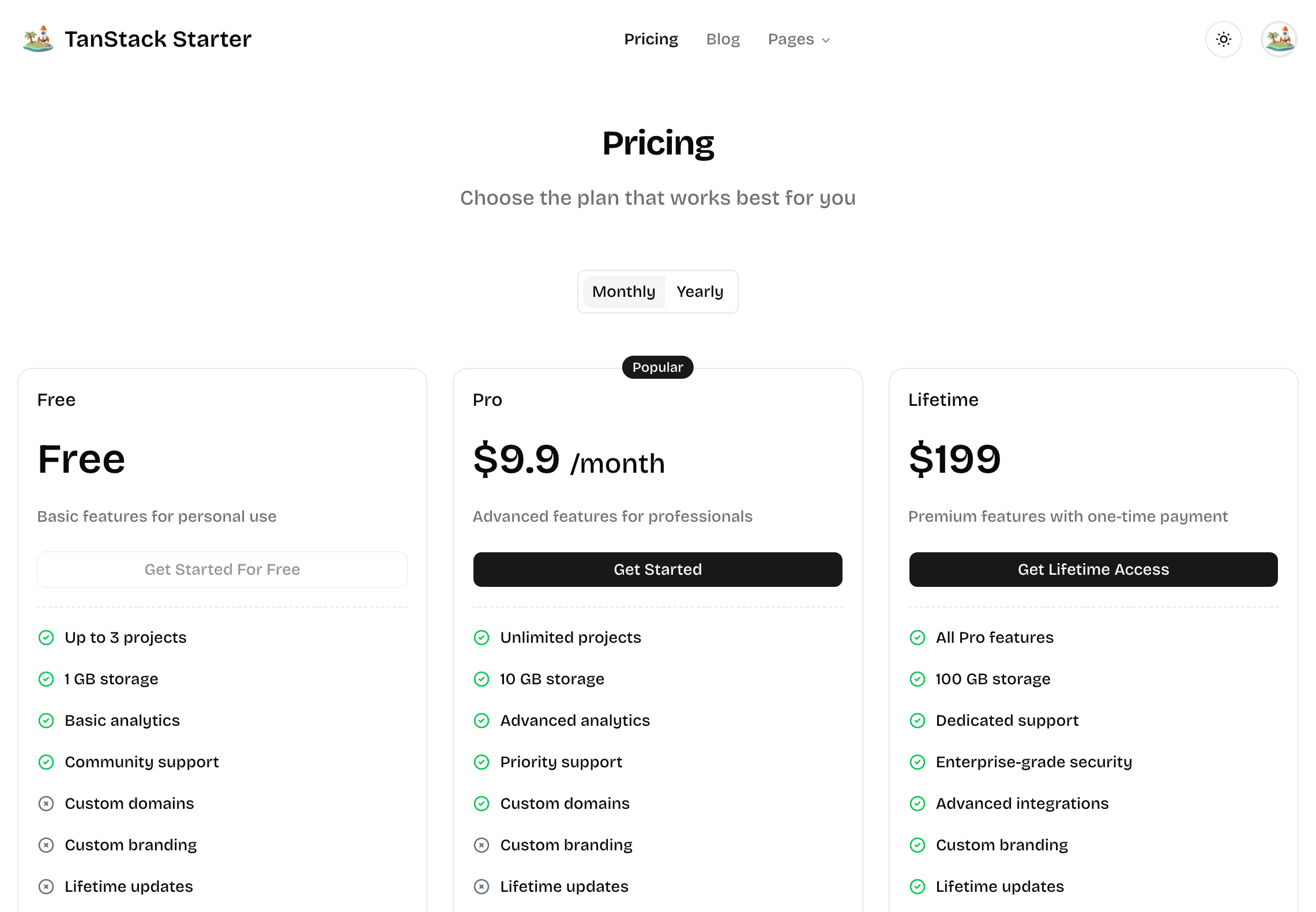1316x912 pixels.
Task: Toggle light/dark theme with the sun icon
Action: pos(1224,39)
